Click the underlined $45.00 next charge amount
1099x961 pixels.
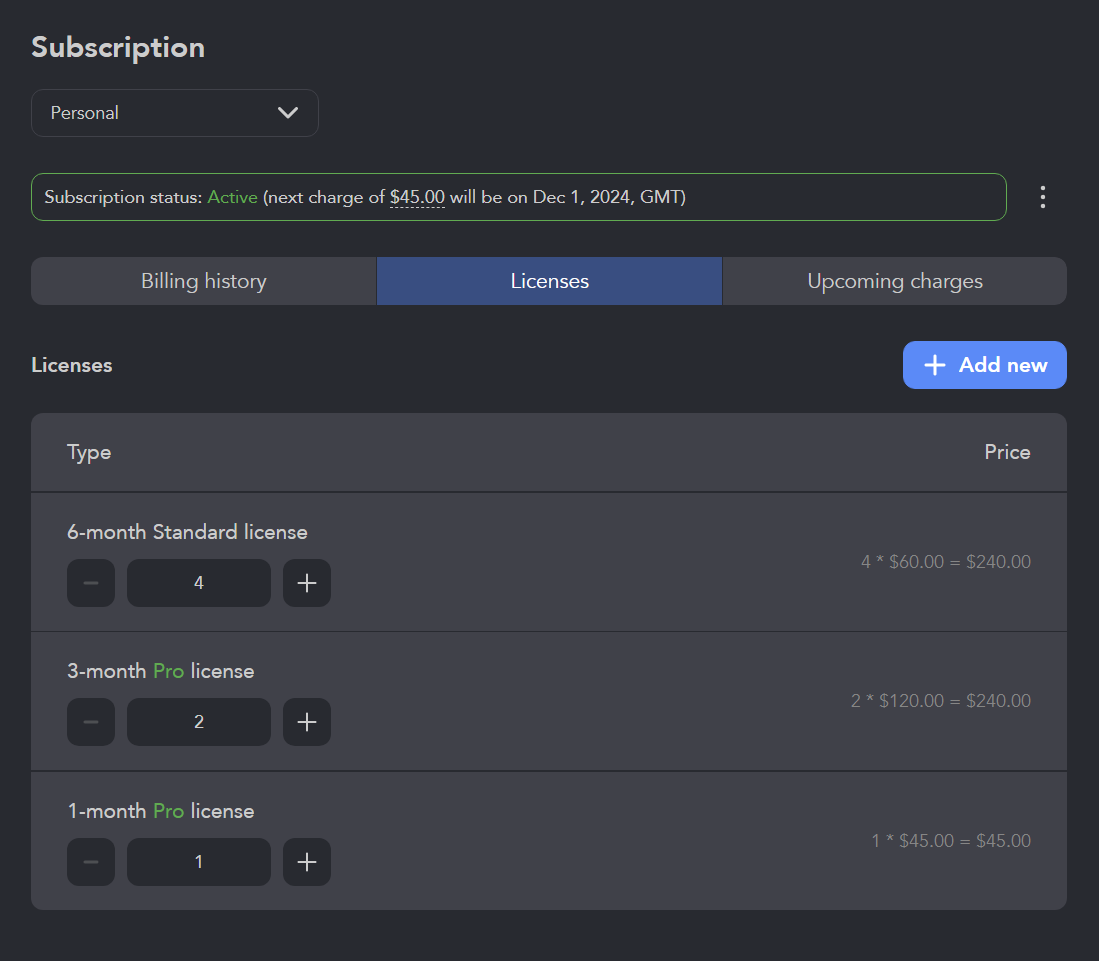pyautogui.click(x=417, y=198)
